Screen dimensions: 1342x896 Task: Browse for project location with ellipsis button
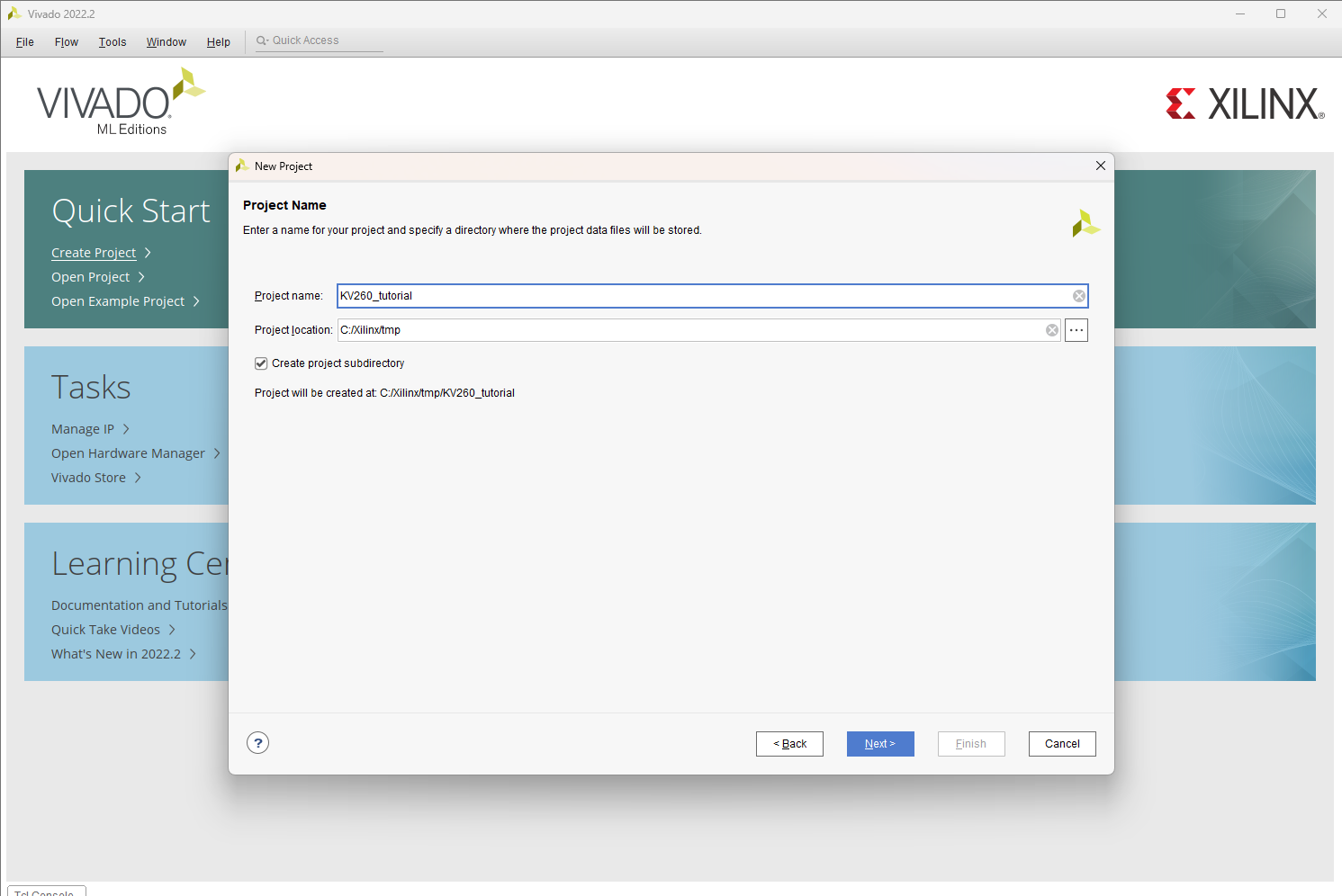click(x=1076, y=330)
